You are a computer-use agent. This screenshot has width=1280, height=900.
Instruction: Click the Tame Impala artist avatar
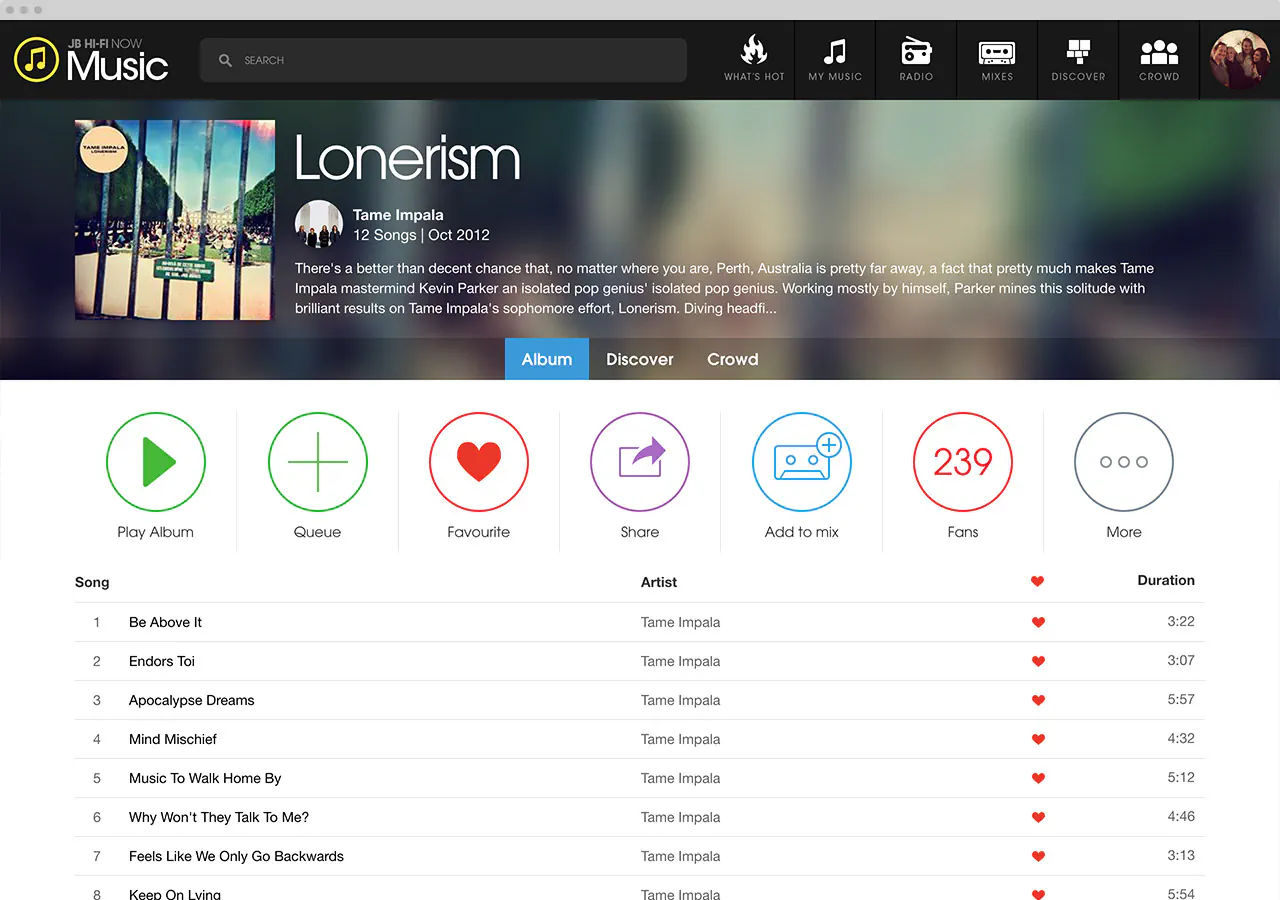(319, 224)
